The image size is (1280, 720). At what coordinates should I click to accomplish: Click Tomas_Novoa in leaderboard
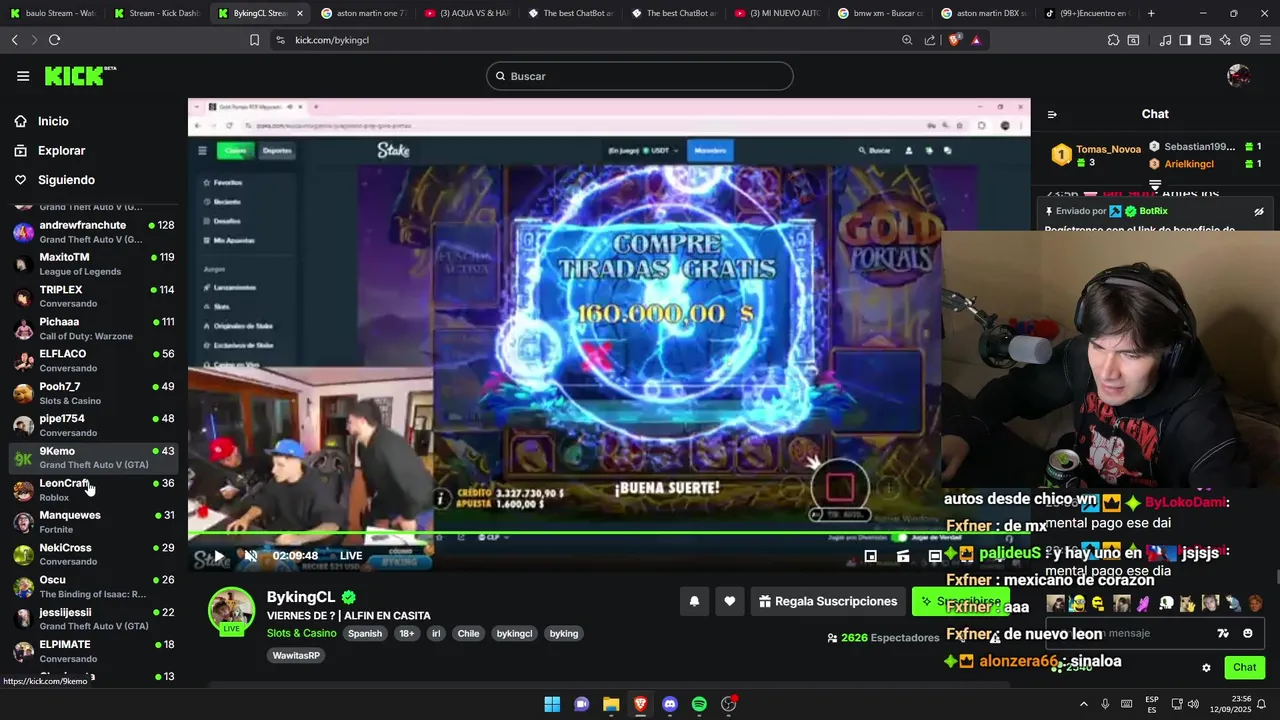click(1108, 149)
